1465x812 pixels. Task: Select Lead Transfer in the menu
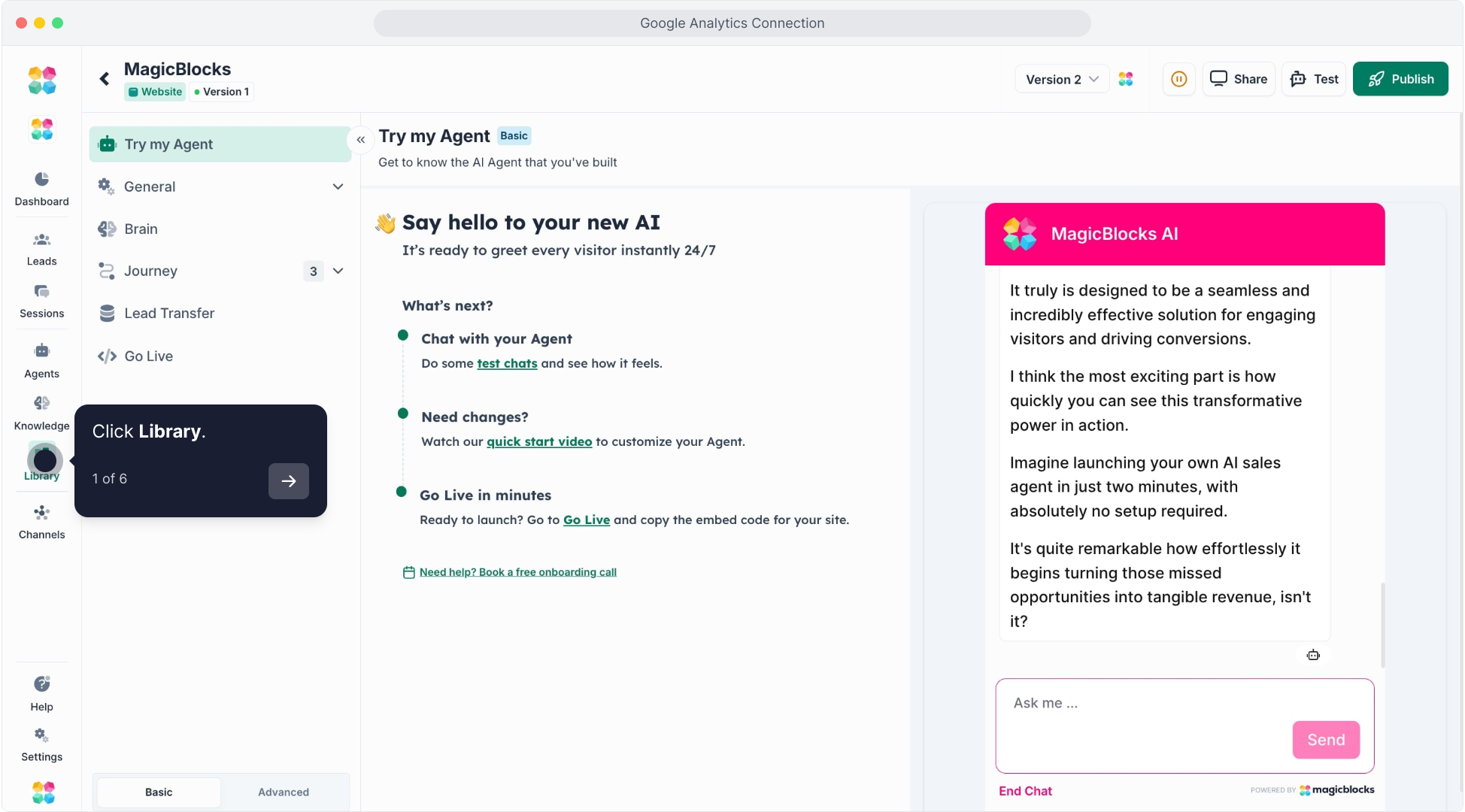coord(169,314)
